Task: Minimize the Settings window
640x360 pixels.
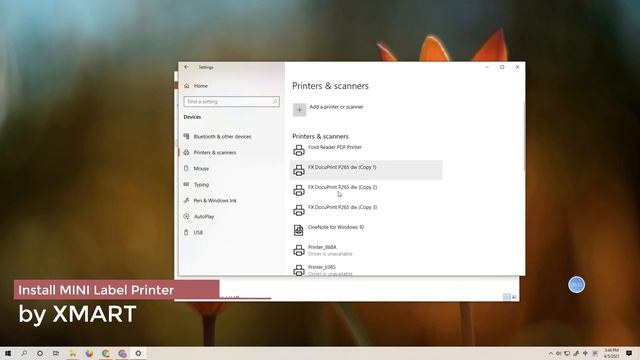Action: (487, 67)
